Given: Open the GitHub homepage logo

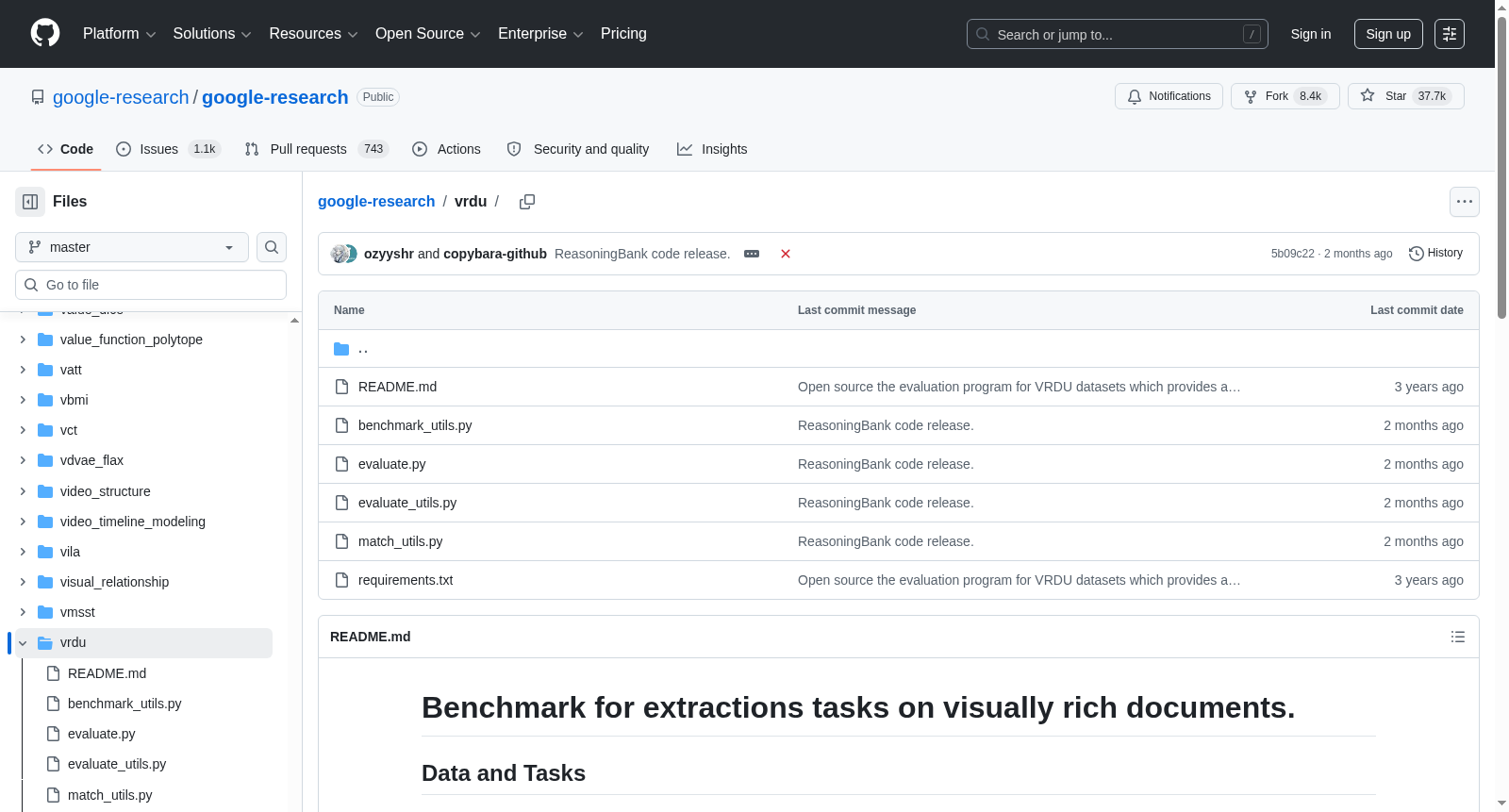Looking at the screenshot, I should 45,34.
